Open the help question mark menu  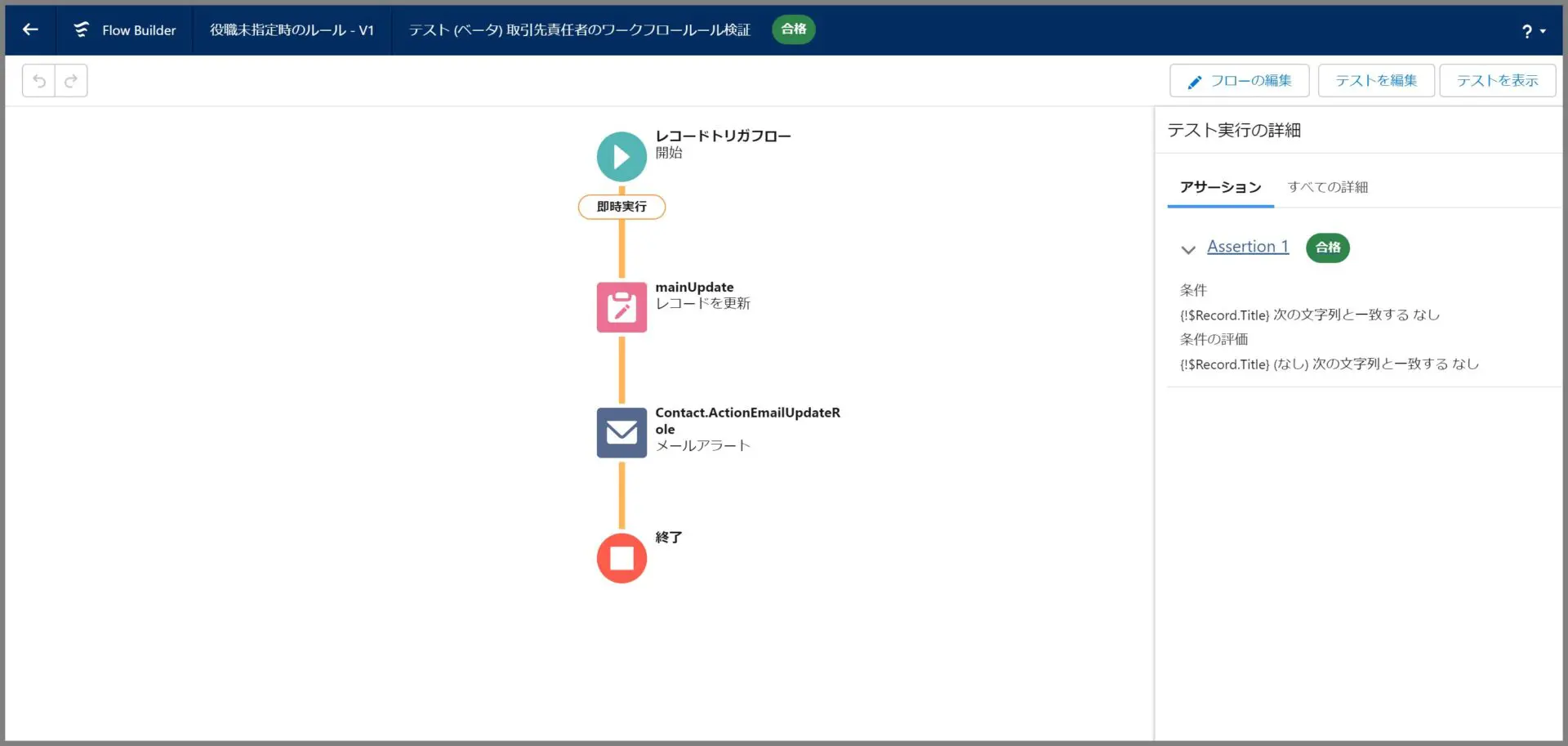tap(1533, 31)
